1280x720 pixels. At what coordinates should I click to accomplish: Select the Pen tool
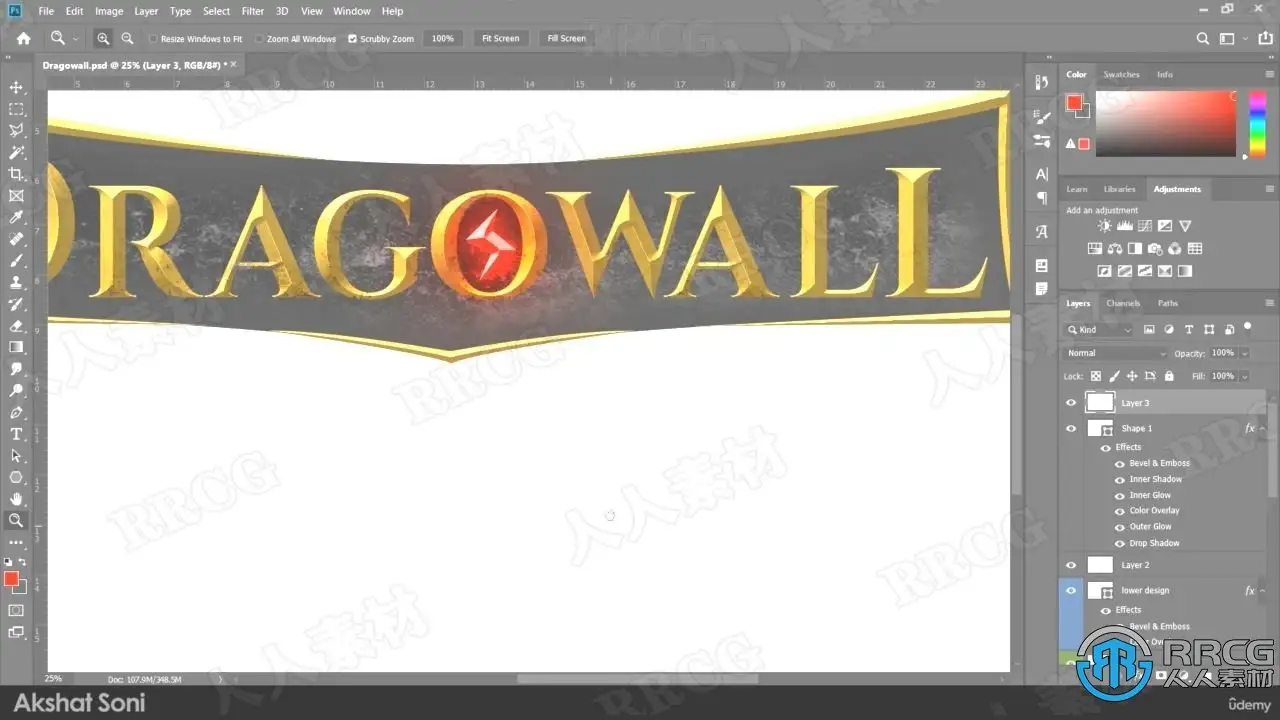click(16, 412)
